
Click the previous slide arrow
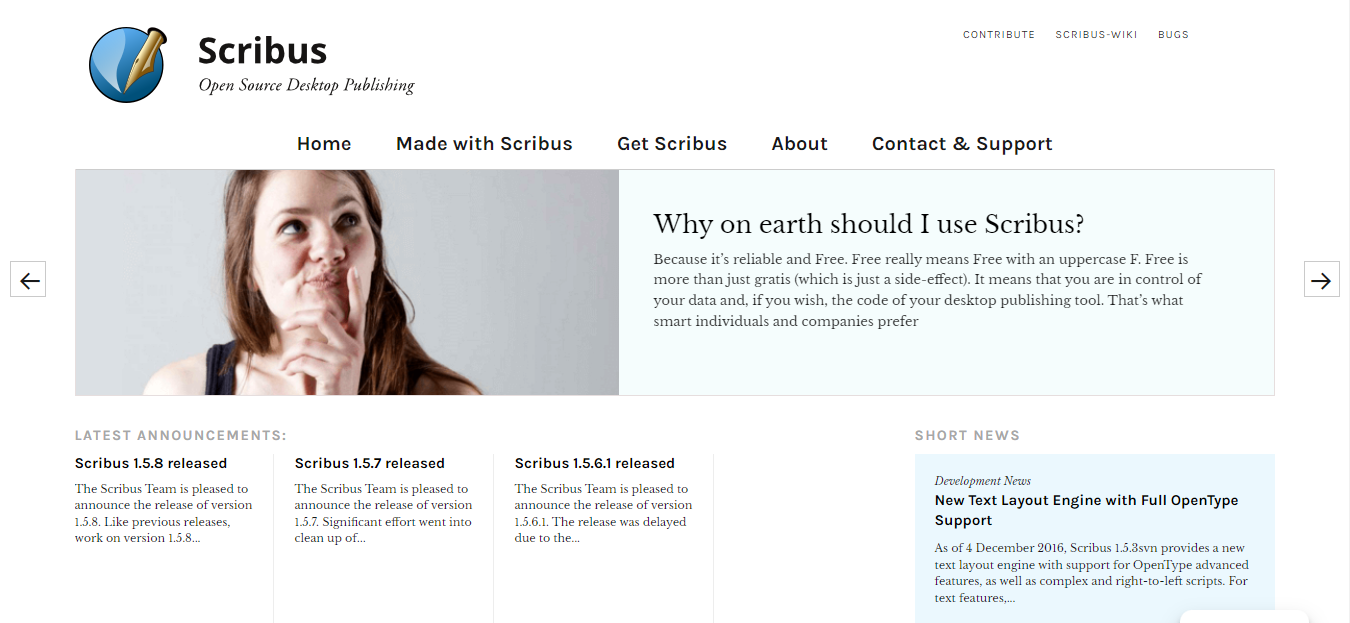pos(28,279)
